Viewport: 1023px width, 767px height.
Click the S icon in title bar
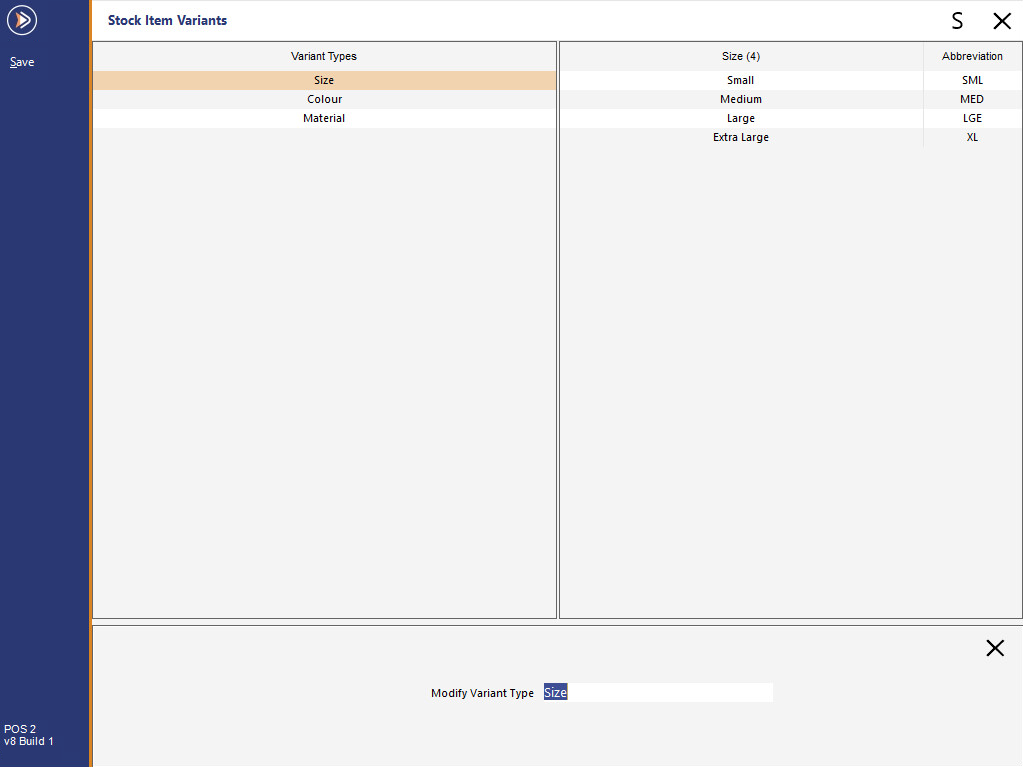957,21
